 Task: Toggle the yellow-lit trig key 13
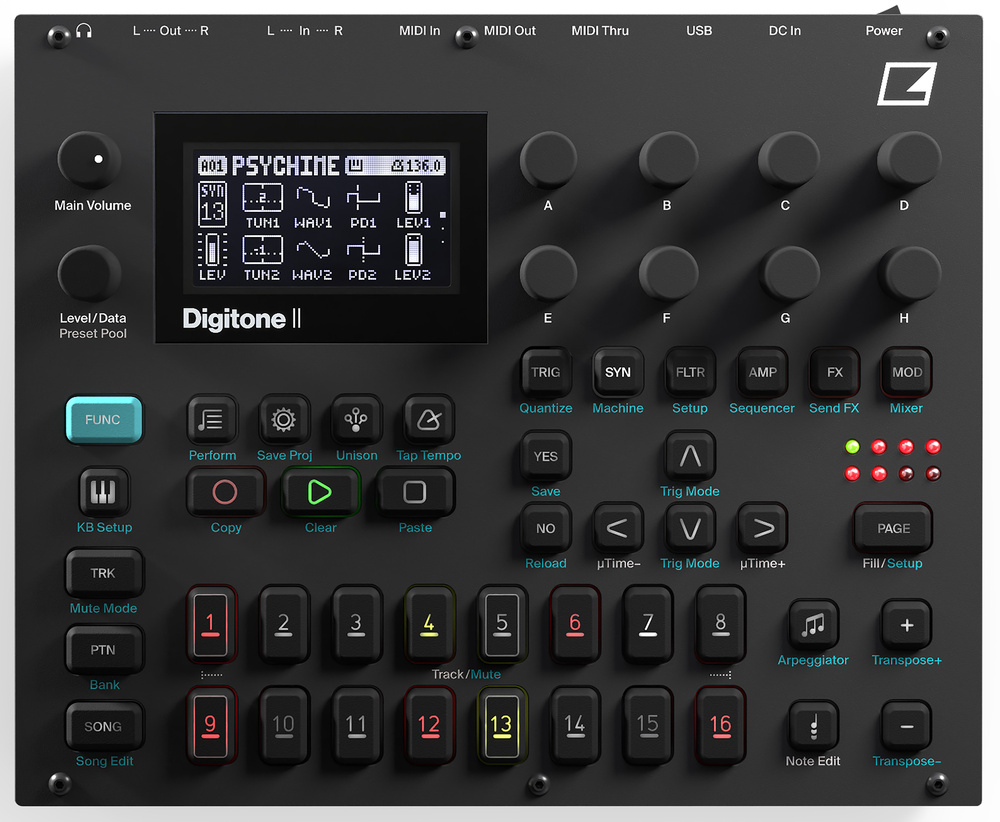coord(502,726)
